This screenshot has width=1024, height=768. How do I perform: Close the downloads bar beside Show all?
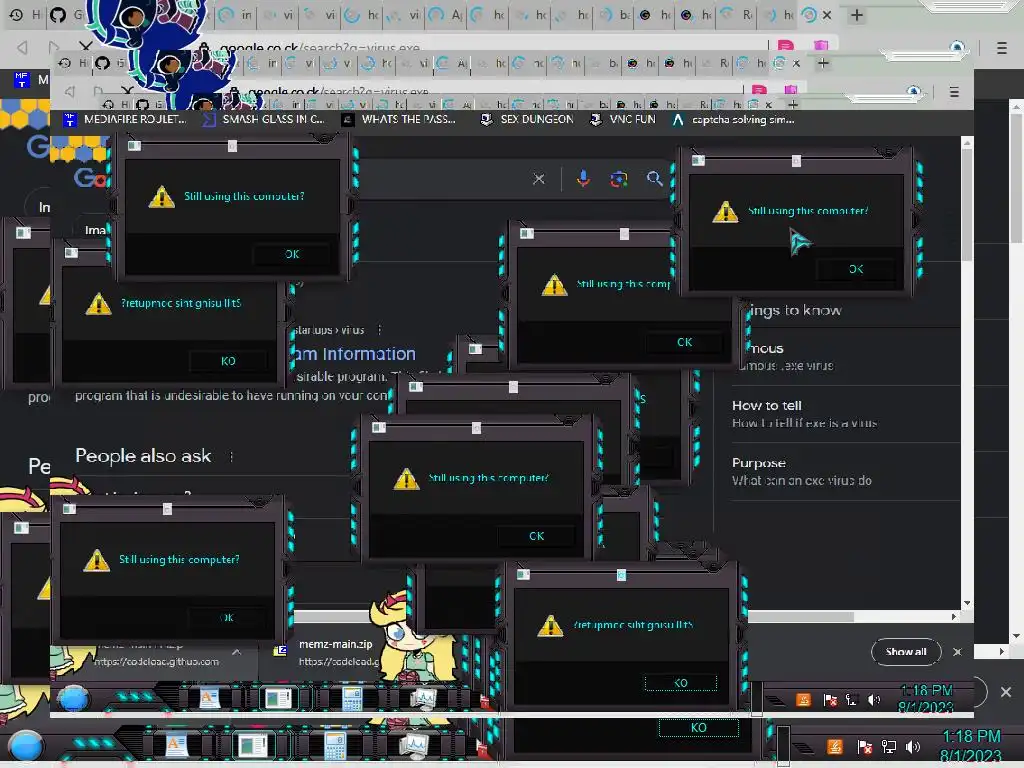(957, 652)
